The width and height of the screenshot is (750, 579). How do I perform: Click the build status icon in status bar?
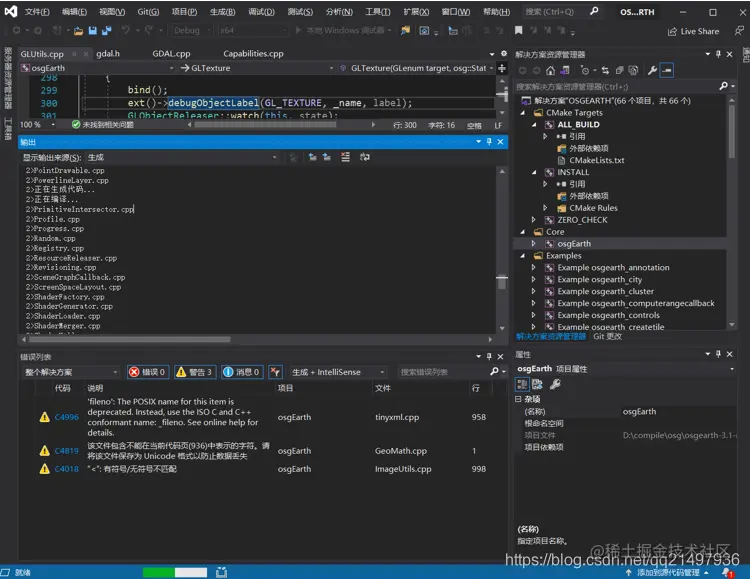[x=221, y=572]
